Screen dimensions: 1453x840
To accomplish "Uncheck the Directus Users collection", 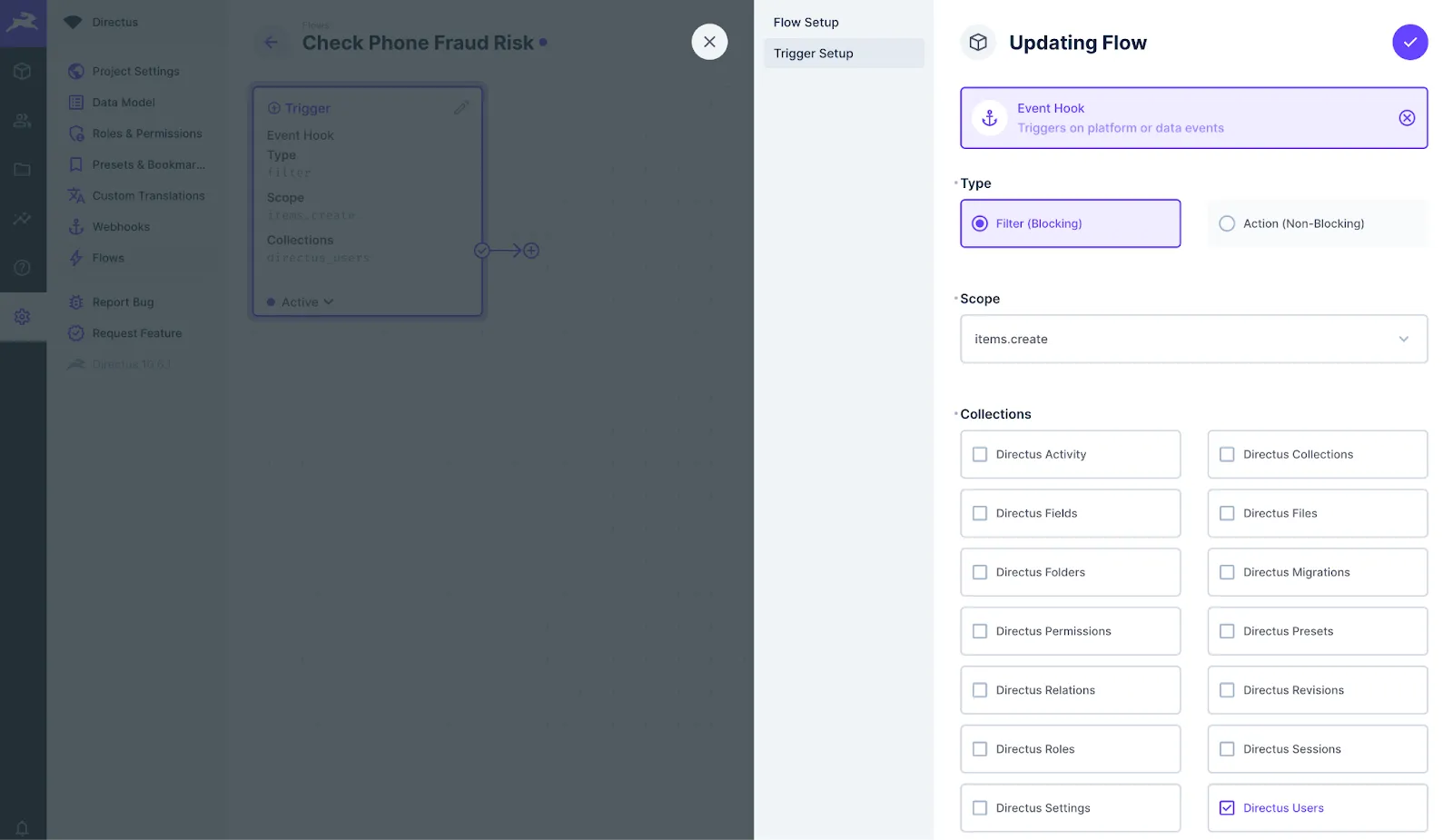I will click(1227, 807).
